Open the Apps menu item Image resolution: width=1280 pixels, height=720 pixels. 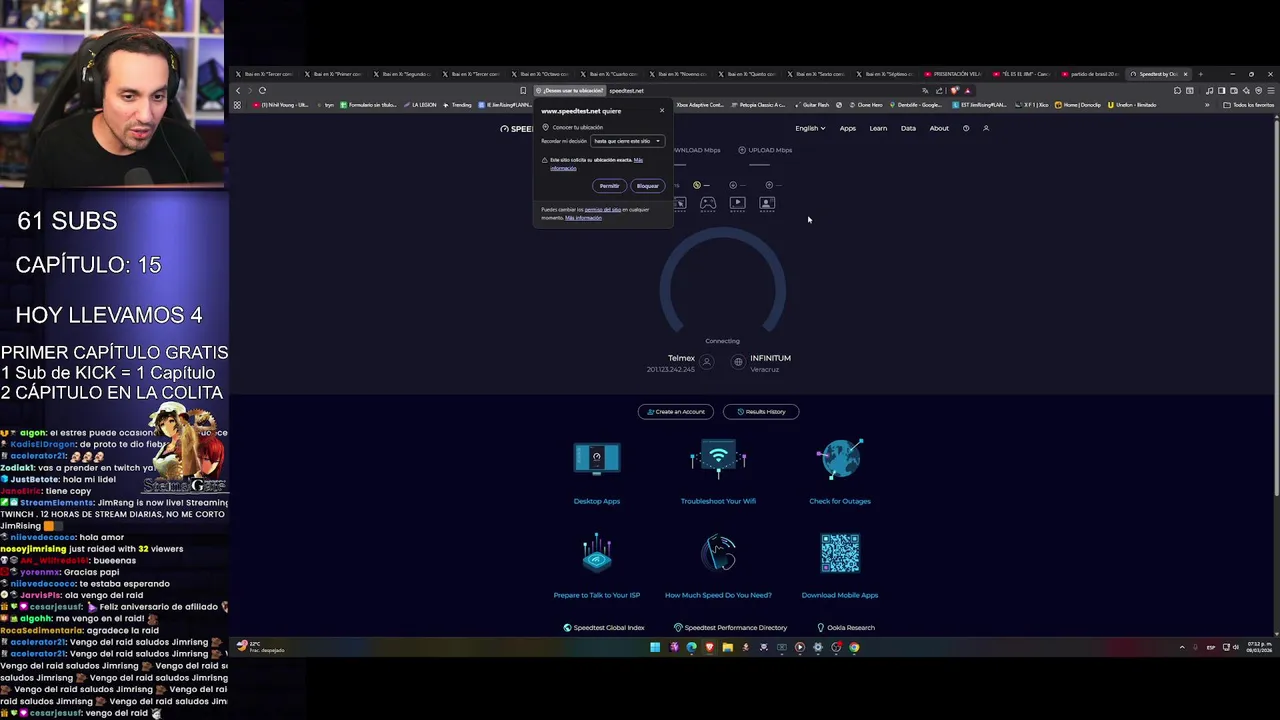tap(848, 128)
